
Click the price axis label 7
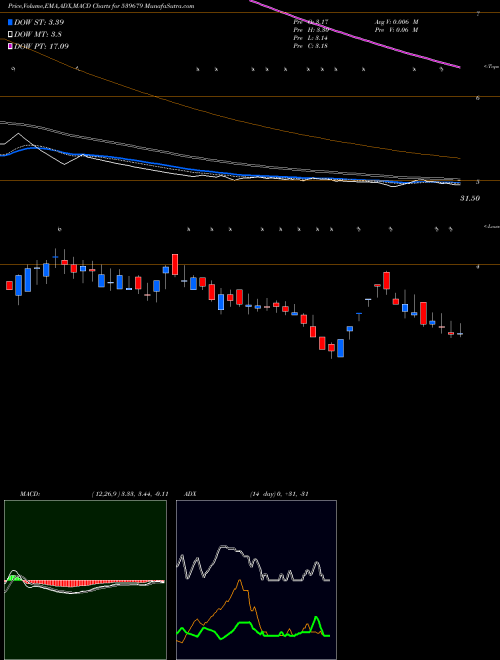click(478, 14)
